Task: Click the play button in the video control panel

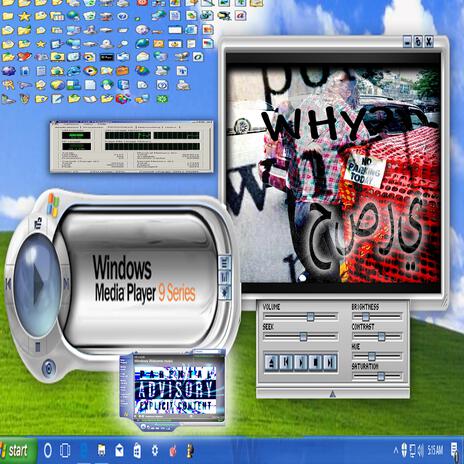Action: (301, 362)
